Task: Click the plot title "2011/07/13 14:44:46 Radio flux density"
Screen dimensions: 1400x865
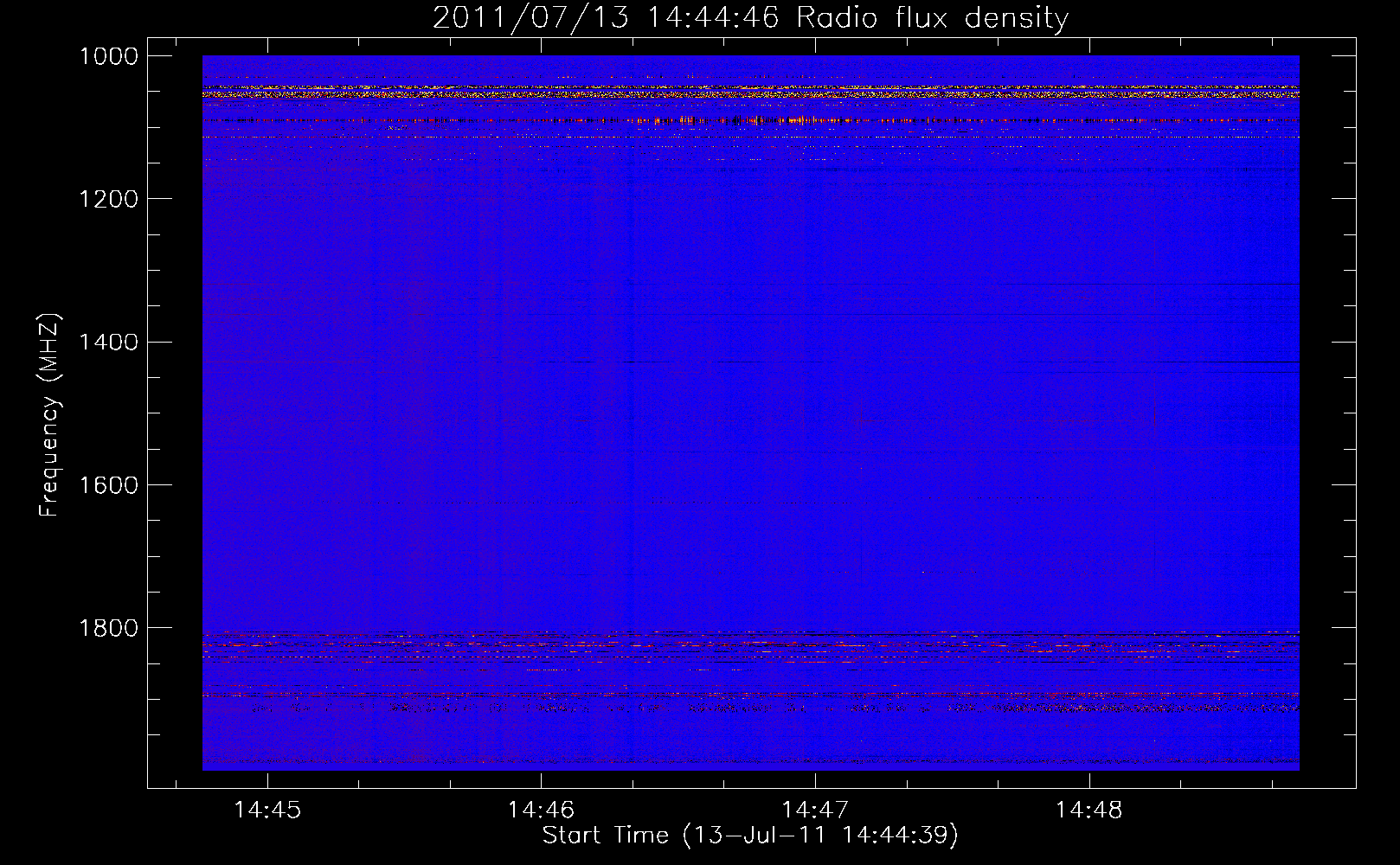Action: pyautogui.click(x=750, y=17)
